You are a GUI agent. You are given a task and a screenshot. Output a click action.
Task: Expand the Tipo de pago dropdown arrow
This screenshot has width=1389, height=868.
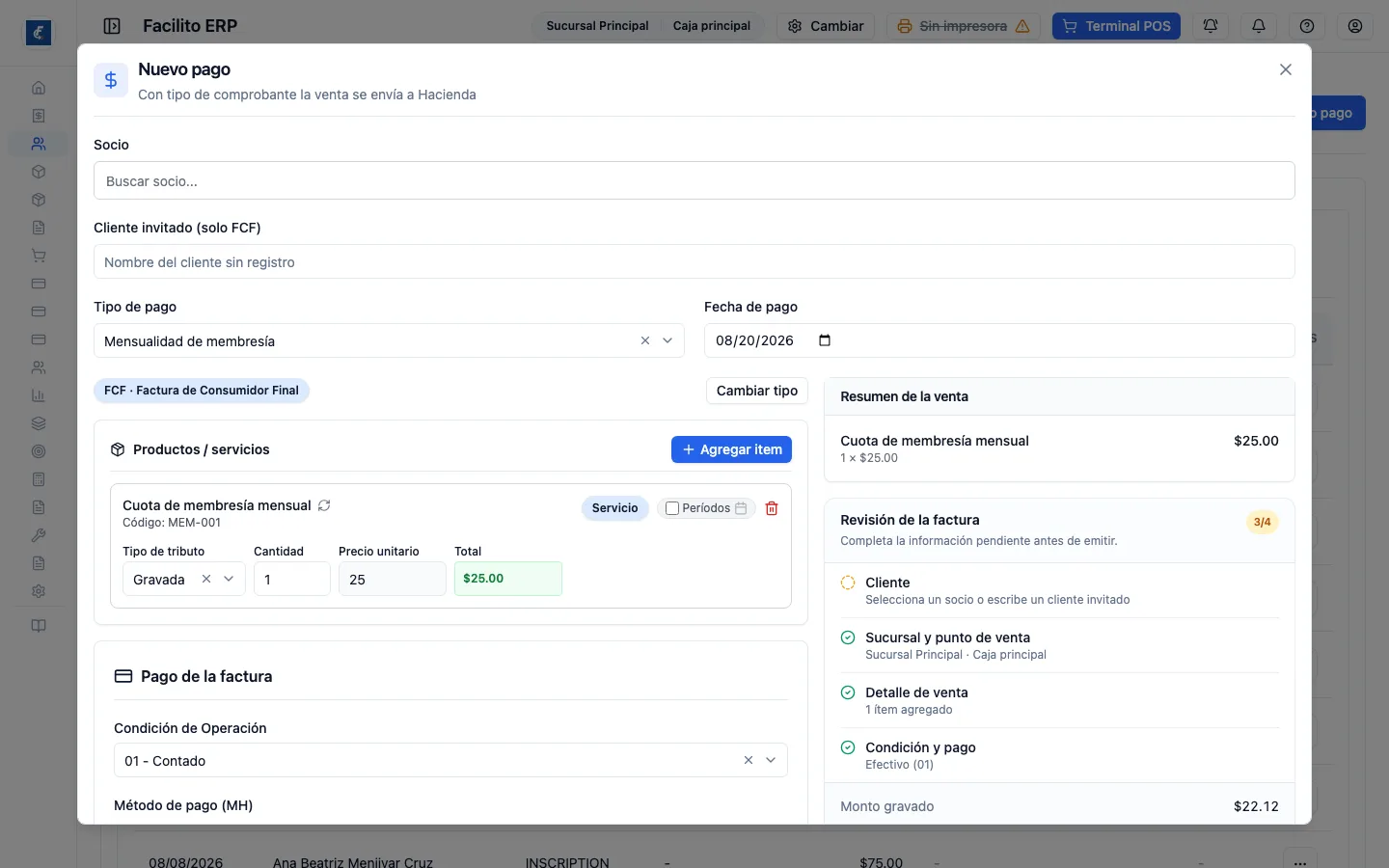(x=667, y=340)
